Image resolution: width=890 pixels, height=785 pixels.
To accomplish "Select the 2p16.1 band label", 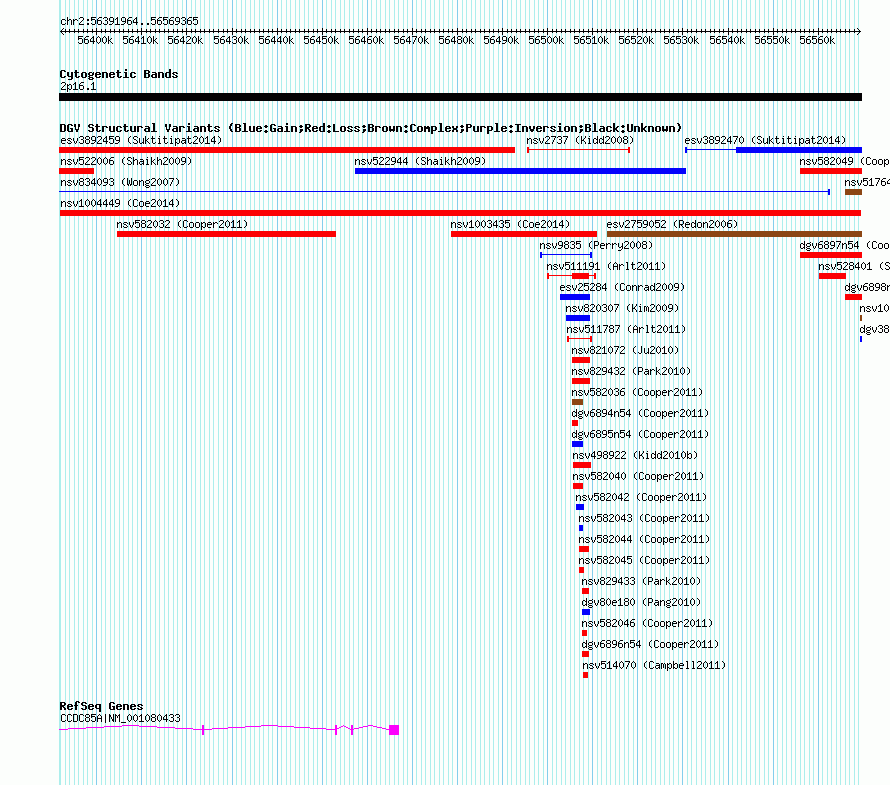I will pos(78,86).
